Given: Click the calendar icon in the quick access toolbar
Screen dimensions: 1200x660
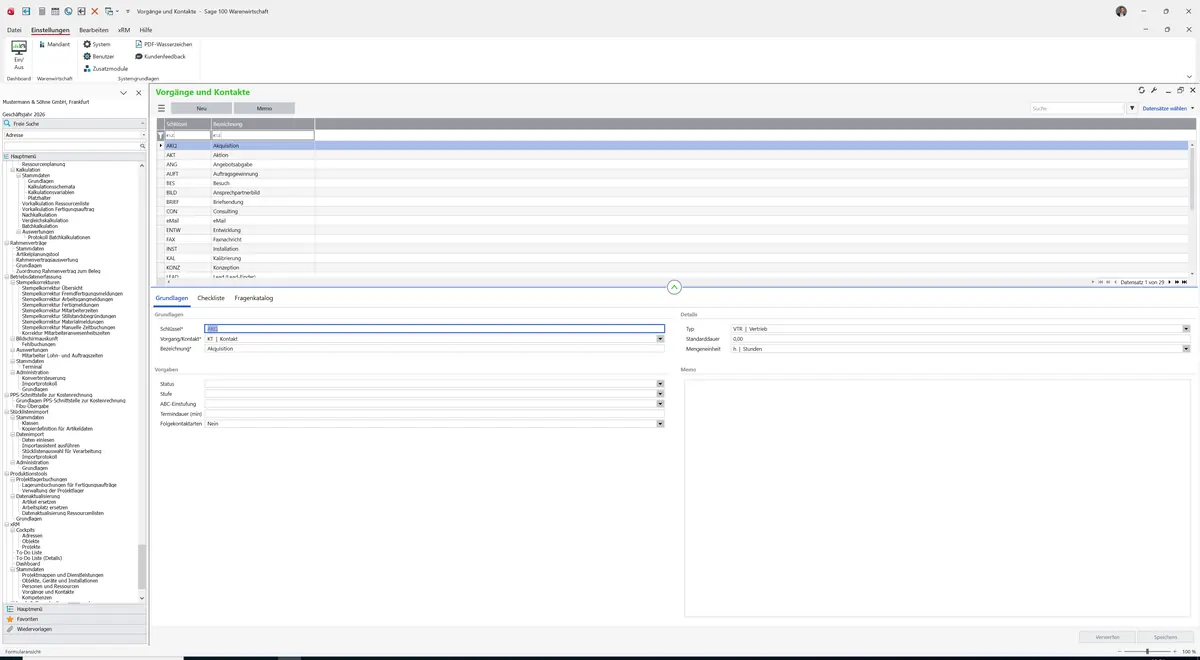Looking at the screenshot, I should pyautogui.click(x=55, y=11).
